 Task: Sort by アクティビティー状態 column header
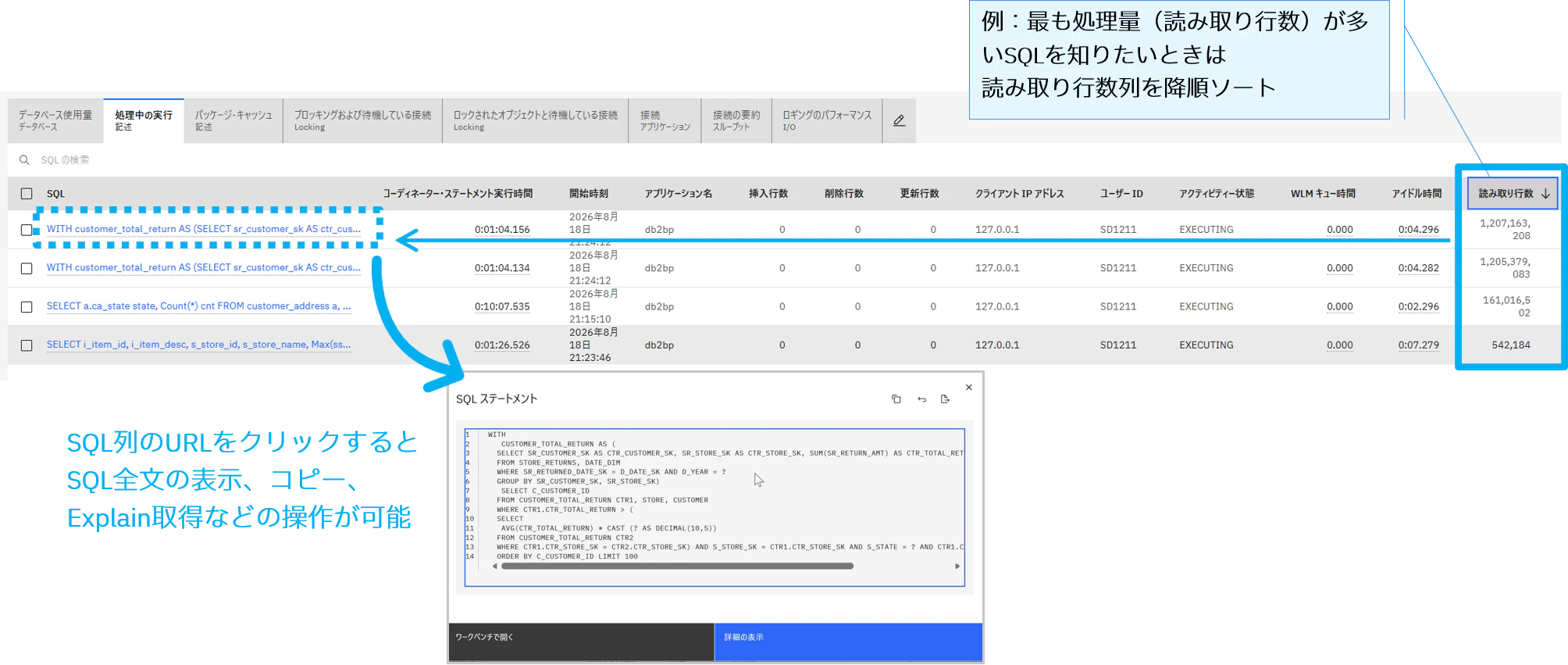click(x=1217, y=194)
